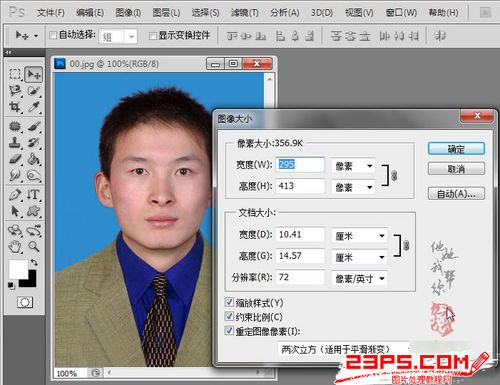Select the Clone Stamp tool
The image size is (500, 385).
tap(15, 143)
